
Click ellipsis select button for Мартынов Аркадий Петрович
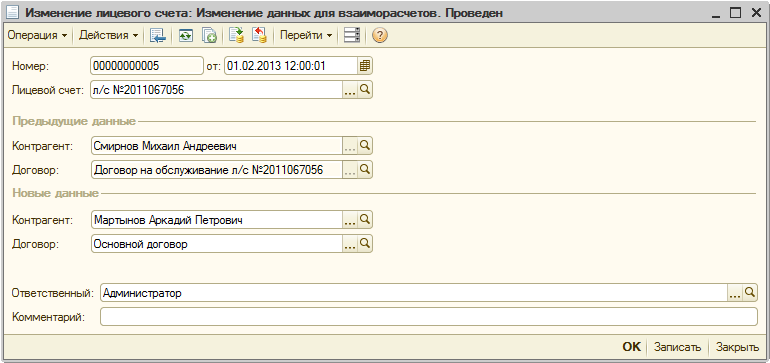(350, 220)
